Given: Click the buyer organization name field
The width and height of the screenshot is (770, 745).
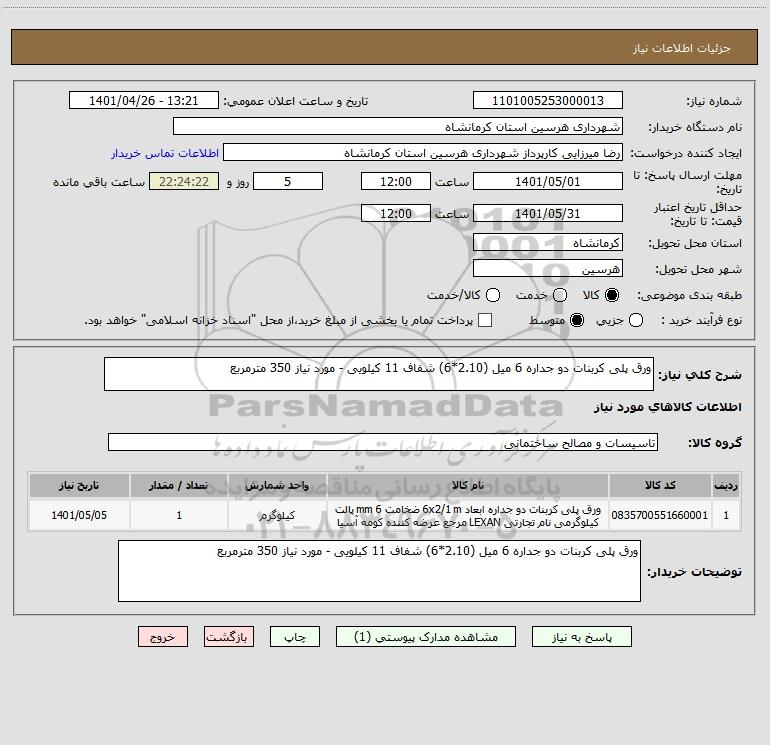Looking at the screenshot, I should tap(398, 127).
